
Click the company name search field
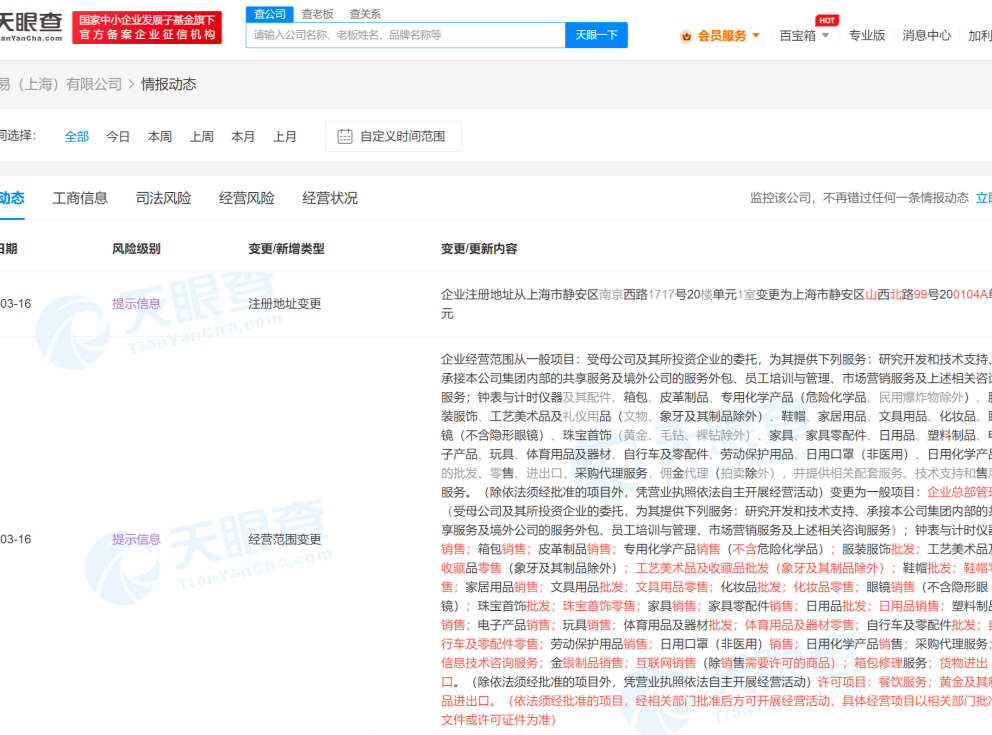pos(405,35)
